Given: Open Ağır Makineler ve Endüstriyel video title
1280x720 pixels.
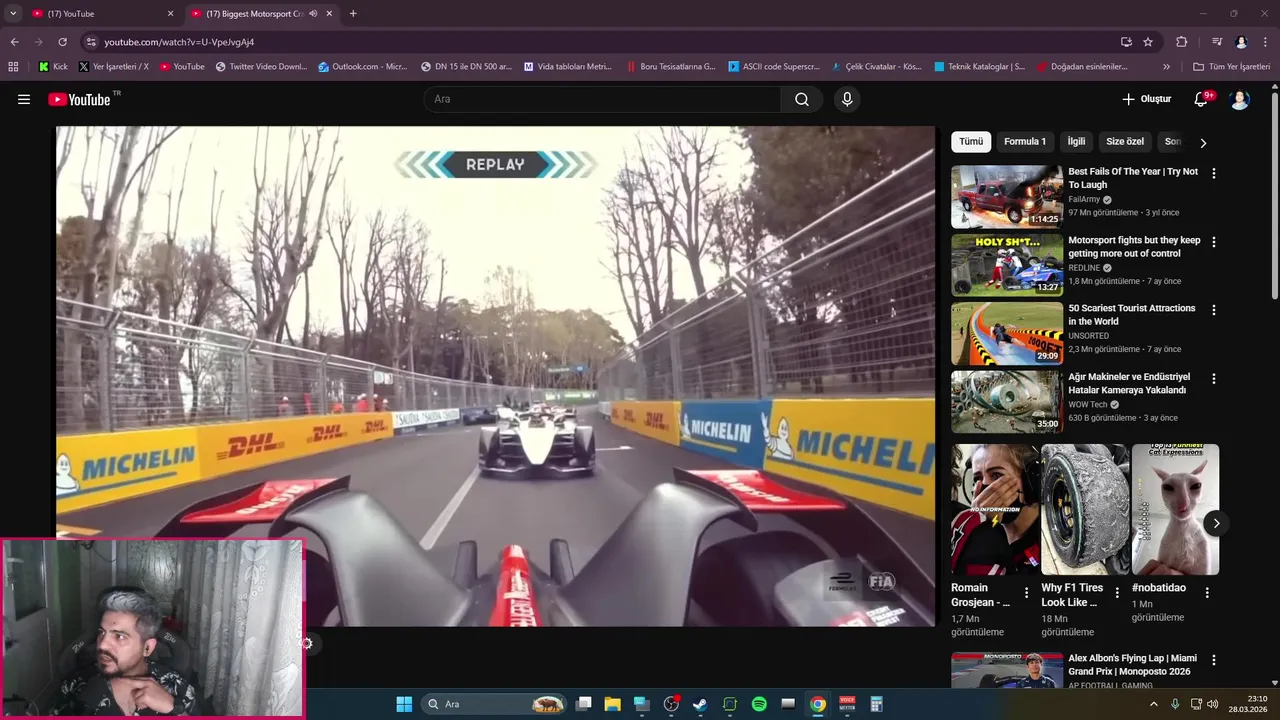Looking at the screenshot, I should pos(1128,384).
